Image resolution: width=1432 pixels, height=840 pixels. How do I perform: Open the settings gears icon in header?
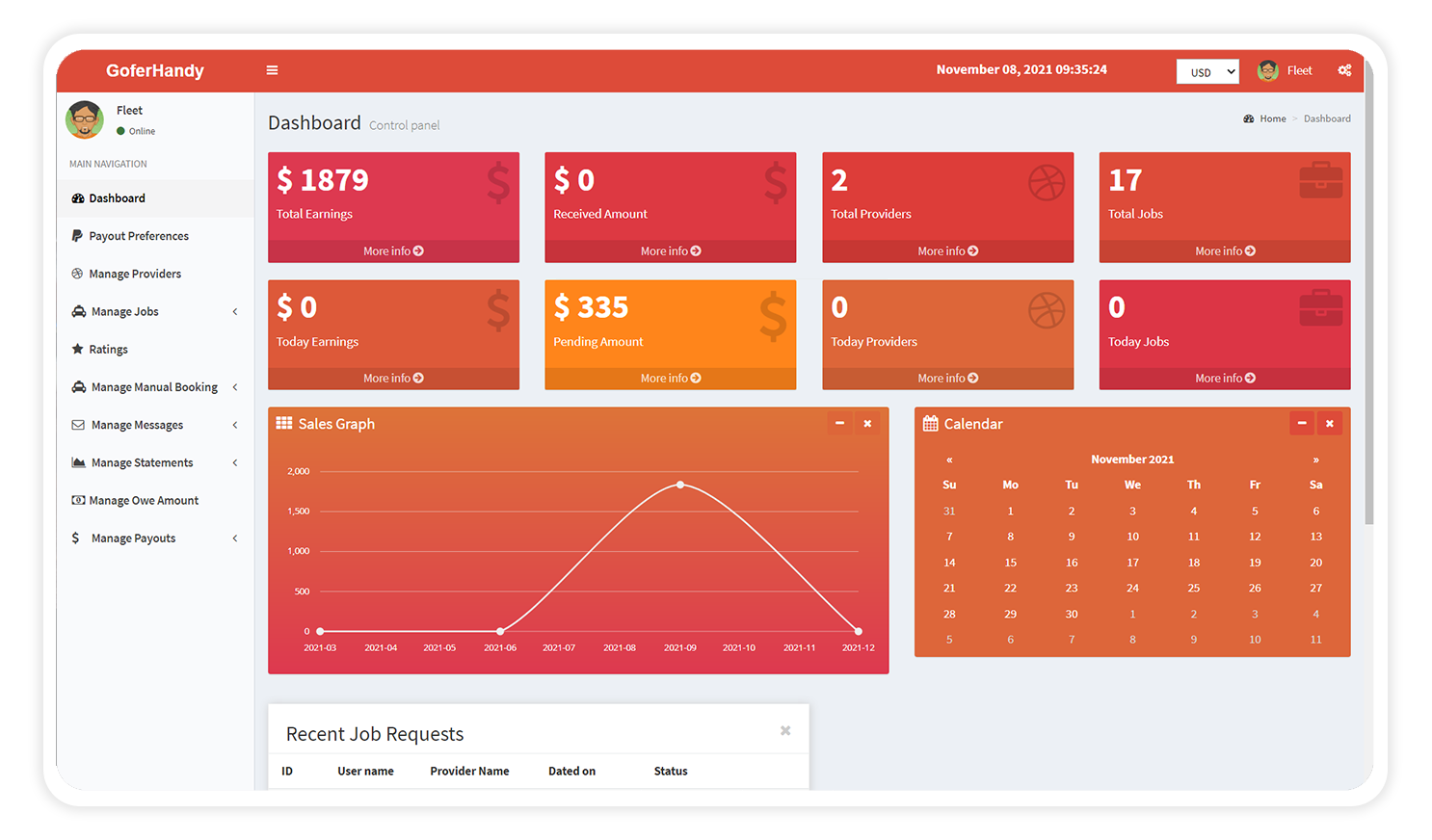[1344, 70]
